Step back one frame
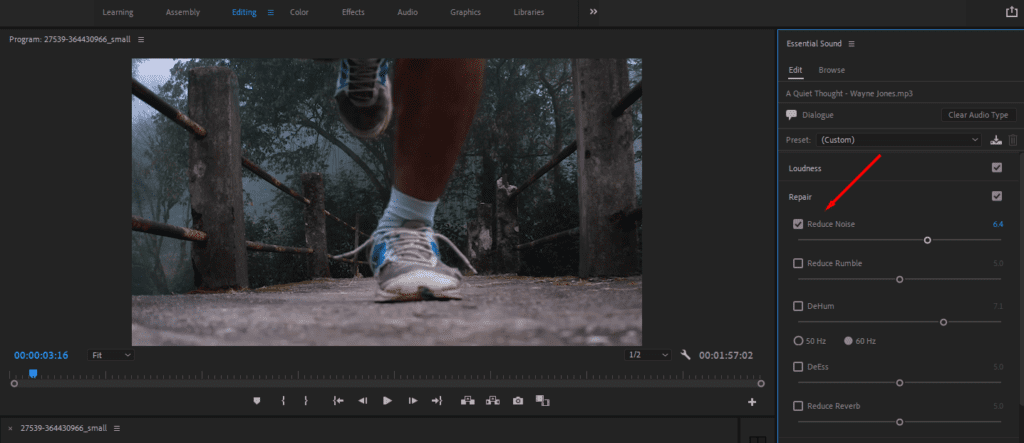 click(x=362, y=401)
